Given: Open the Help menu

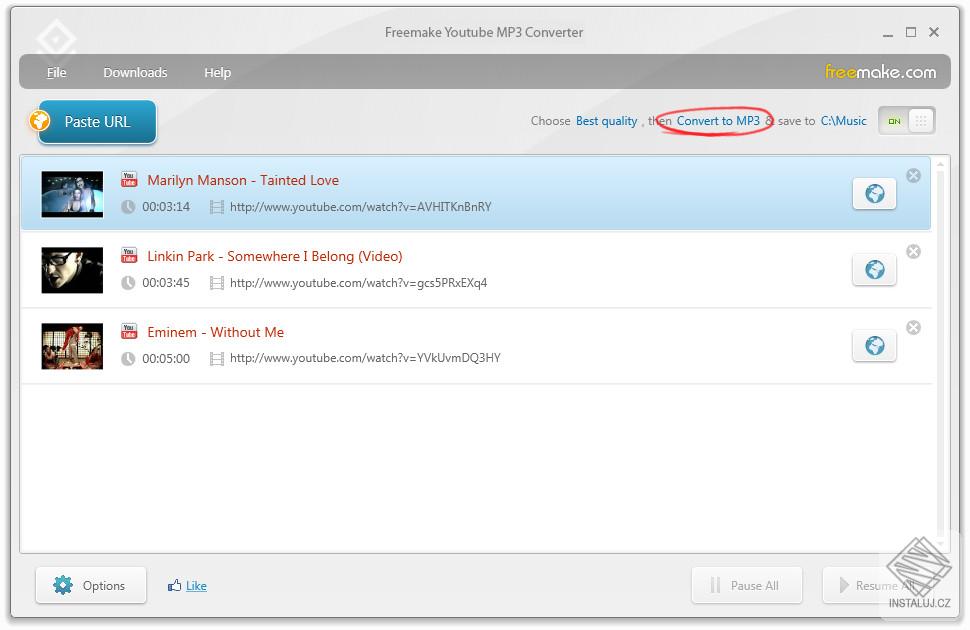Looking at the screenshot, I should [x=217, y=72].
